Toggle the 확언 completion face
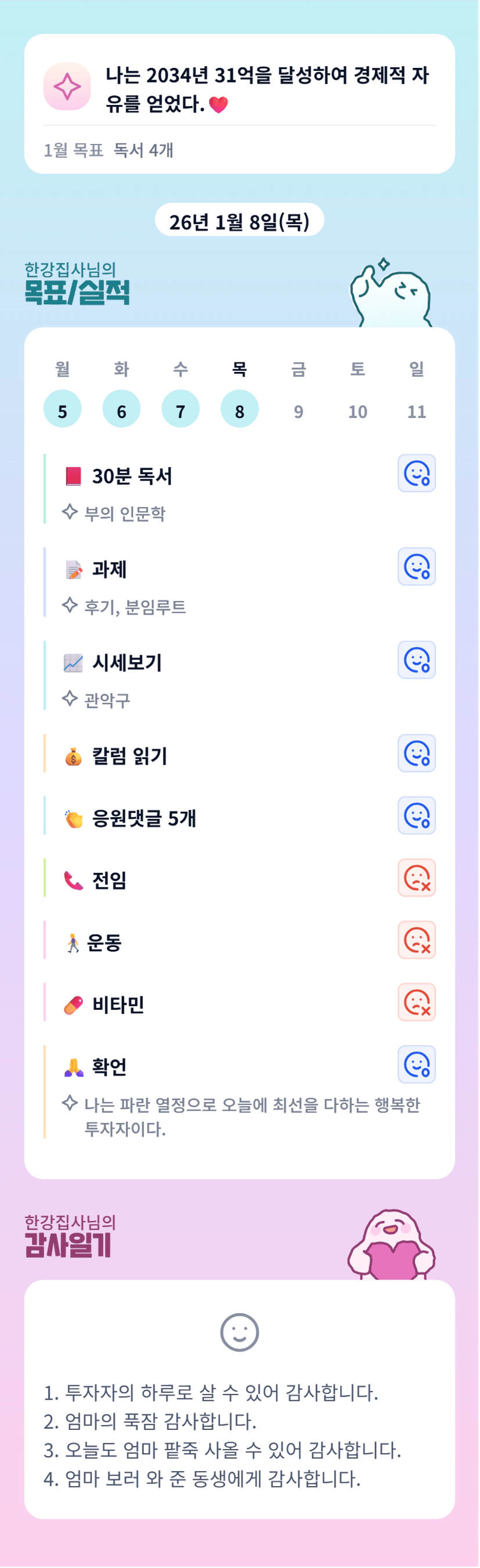480x1568 pixels. [x=417, y=1064]
